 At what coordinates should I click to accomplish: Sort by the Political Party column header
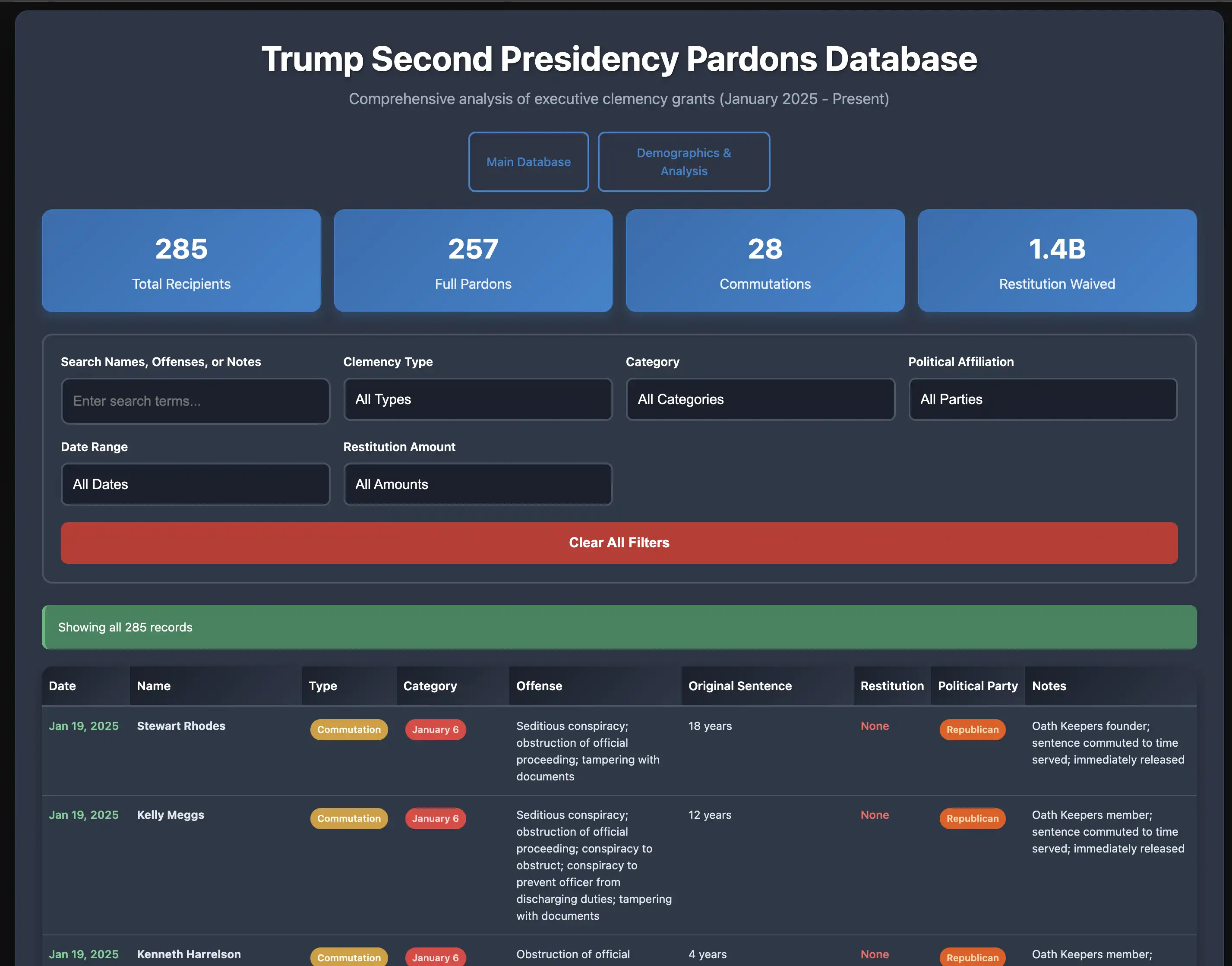tap(977, 686)
